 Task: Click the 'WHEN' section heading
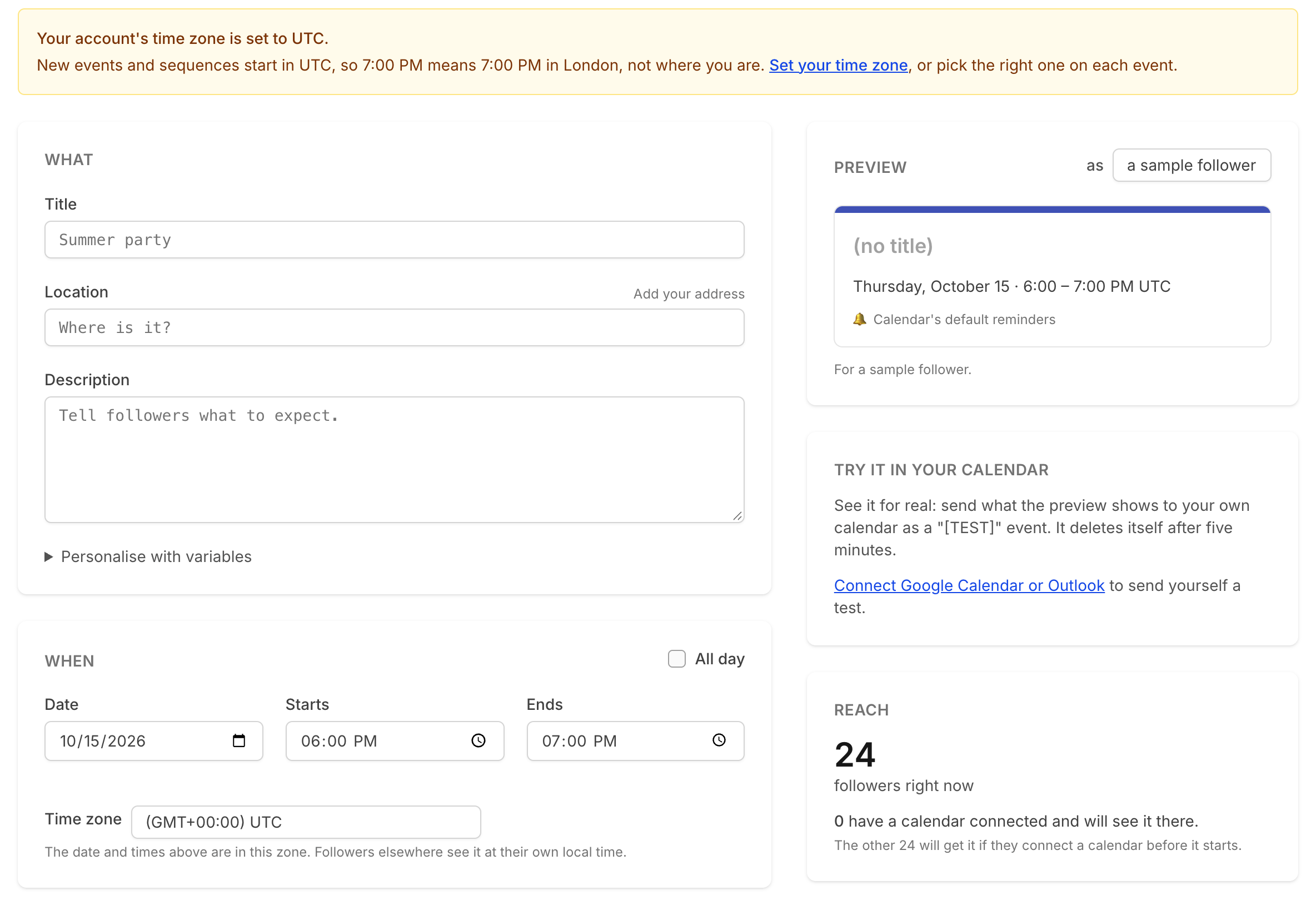click(x=69, y=661)
